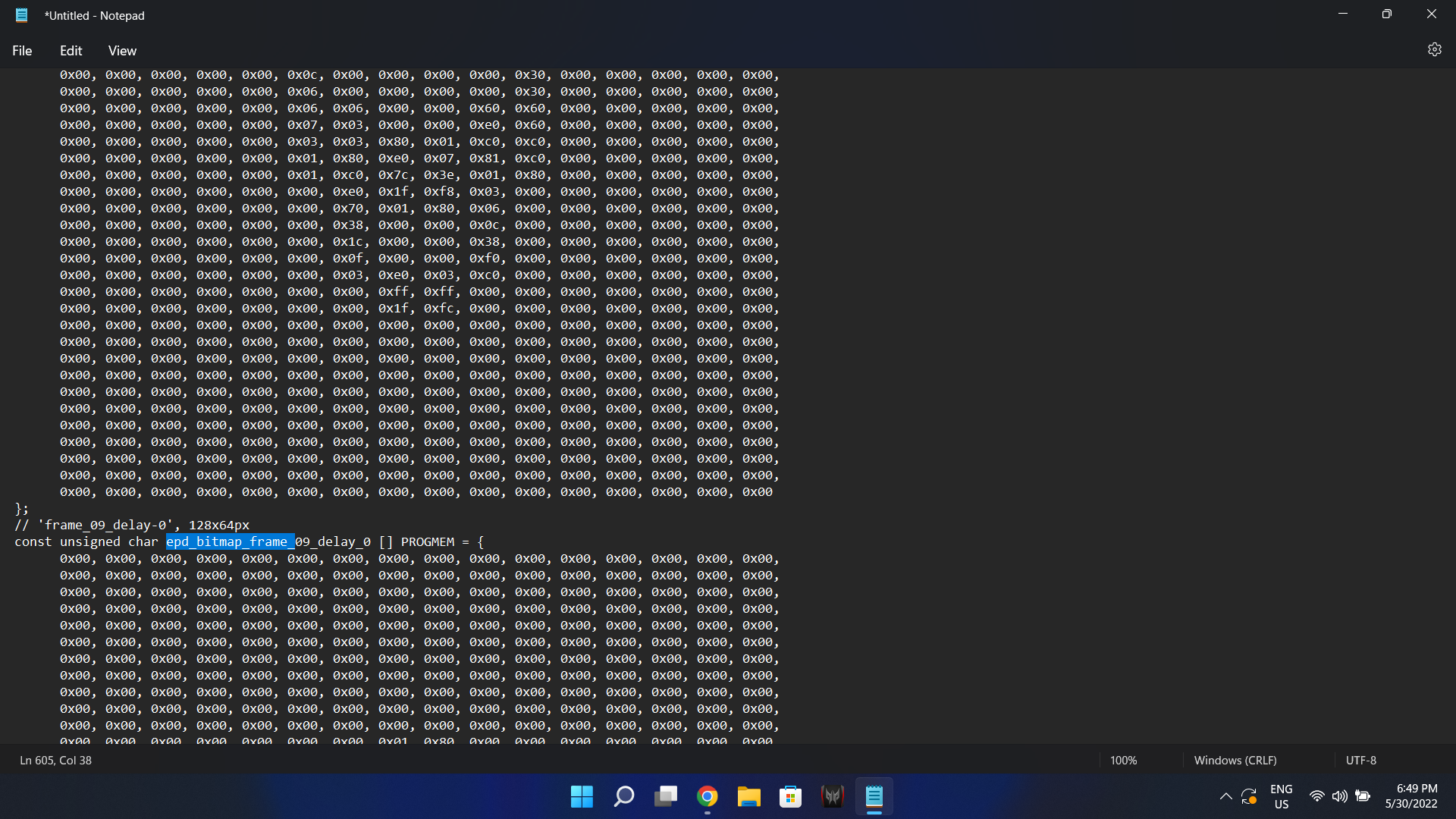Focus the running Notepad window via taskbar
The width and height of the screenshot is (1456, 819).
tap(874, 796)
